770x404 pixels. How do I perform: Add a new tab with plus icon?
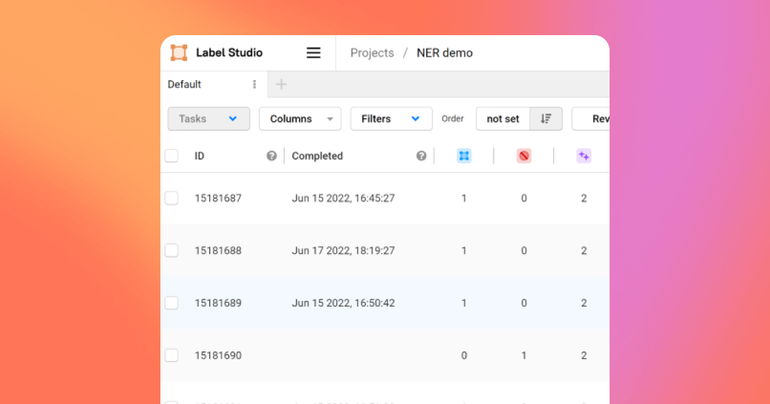tap(281, 84)
